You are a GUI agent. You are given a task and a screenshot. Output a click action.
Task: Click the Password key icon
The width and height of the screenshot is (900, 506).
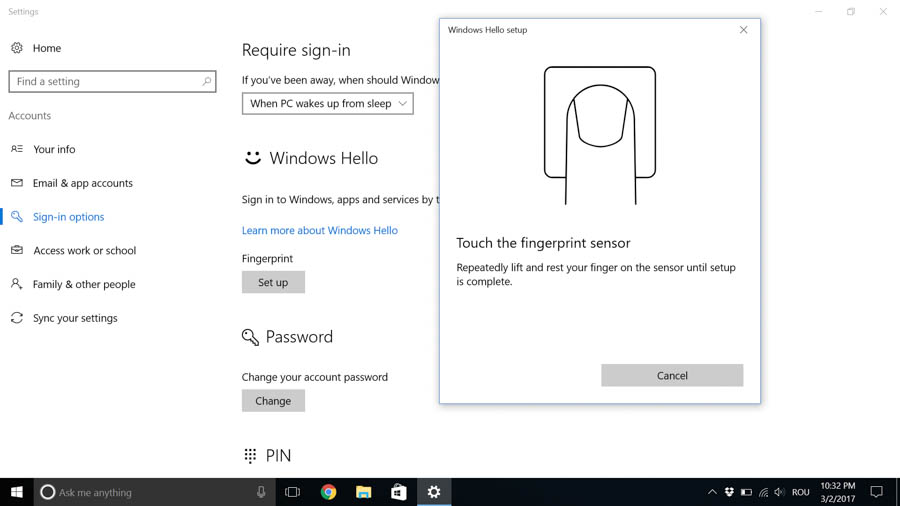250,337
